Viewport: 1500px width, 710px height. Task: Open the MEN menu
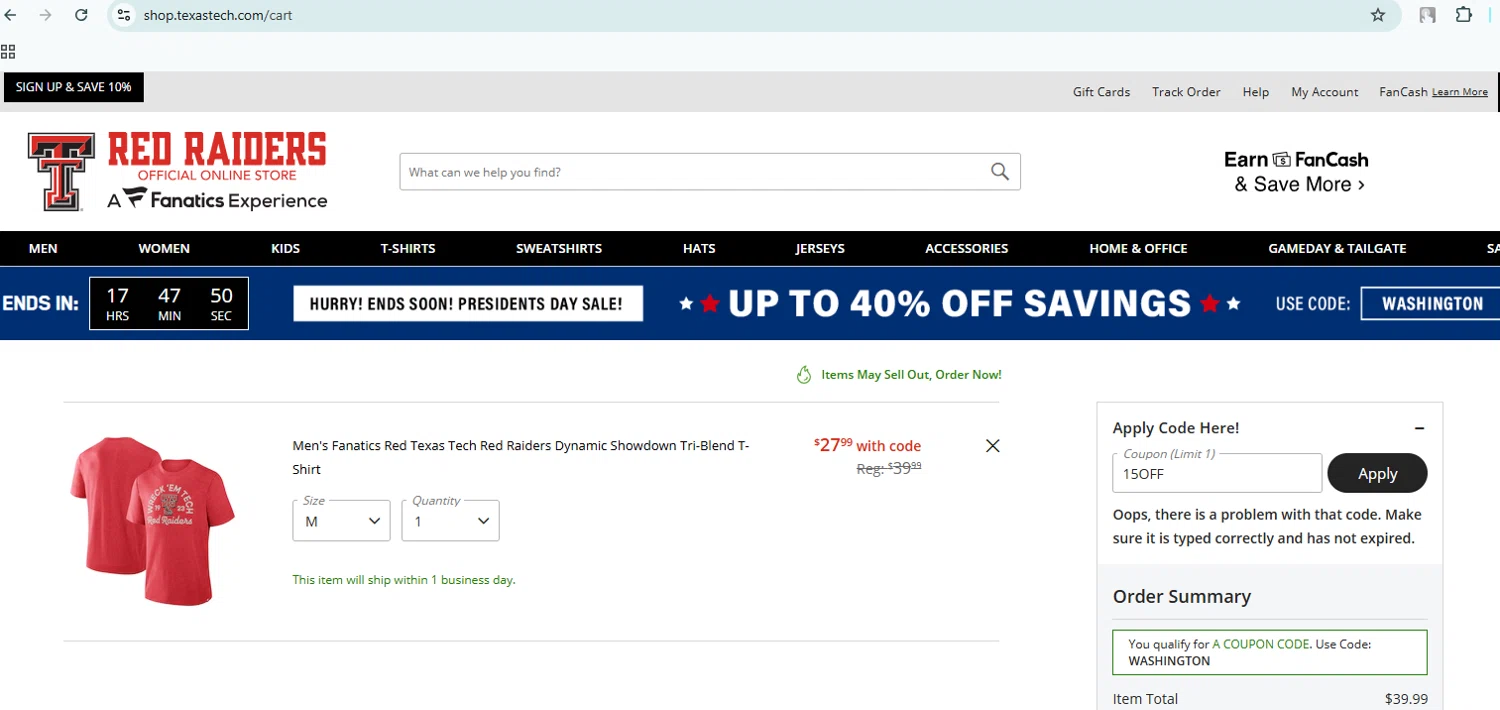pos(43,248)
